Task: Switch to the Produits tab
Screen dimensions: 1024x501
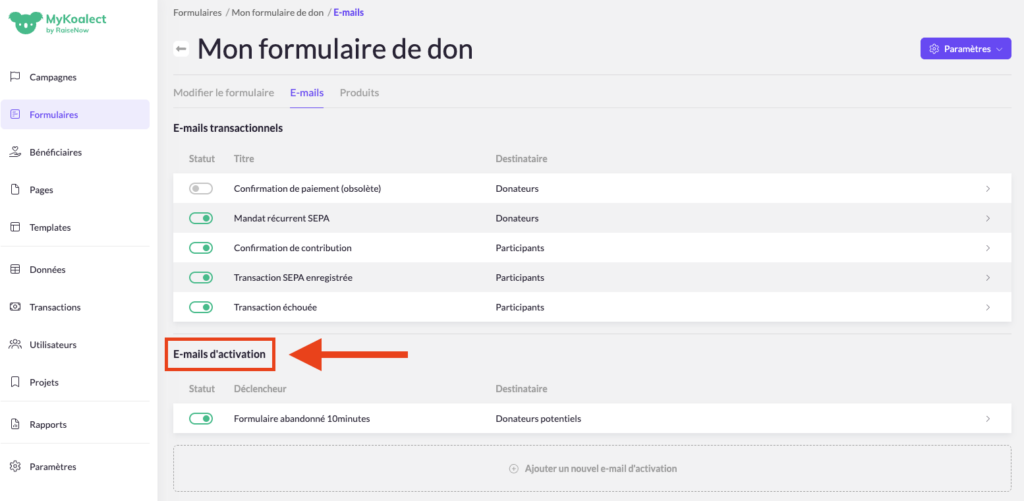Action: pyautogui.click(x=359, y=93)
